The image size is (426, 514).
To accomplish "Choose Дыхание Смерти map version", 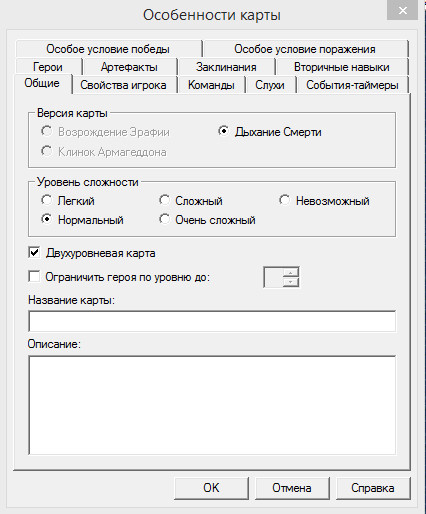I will click(x=223, y=131).
